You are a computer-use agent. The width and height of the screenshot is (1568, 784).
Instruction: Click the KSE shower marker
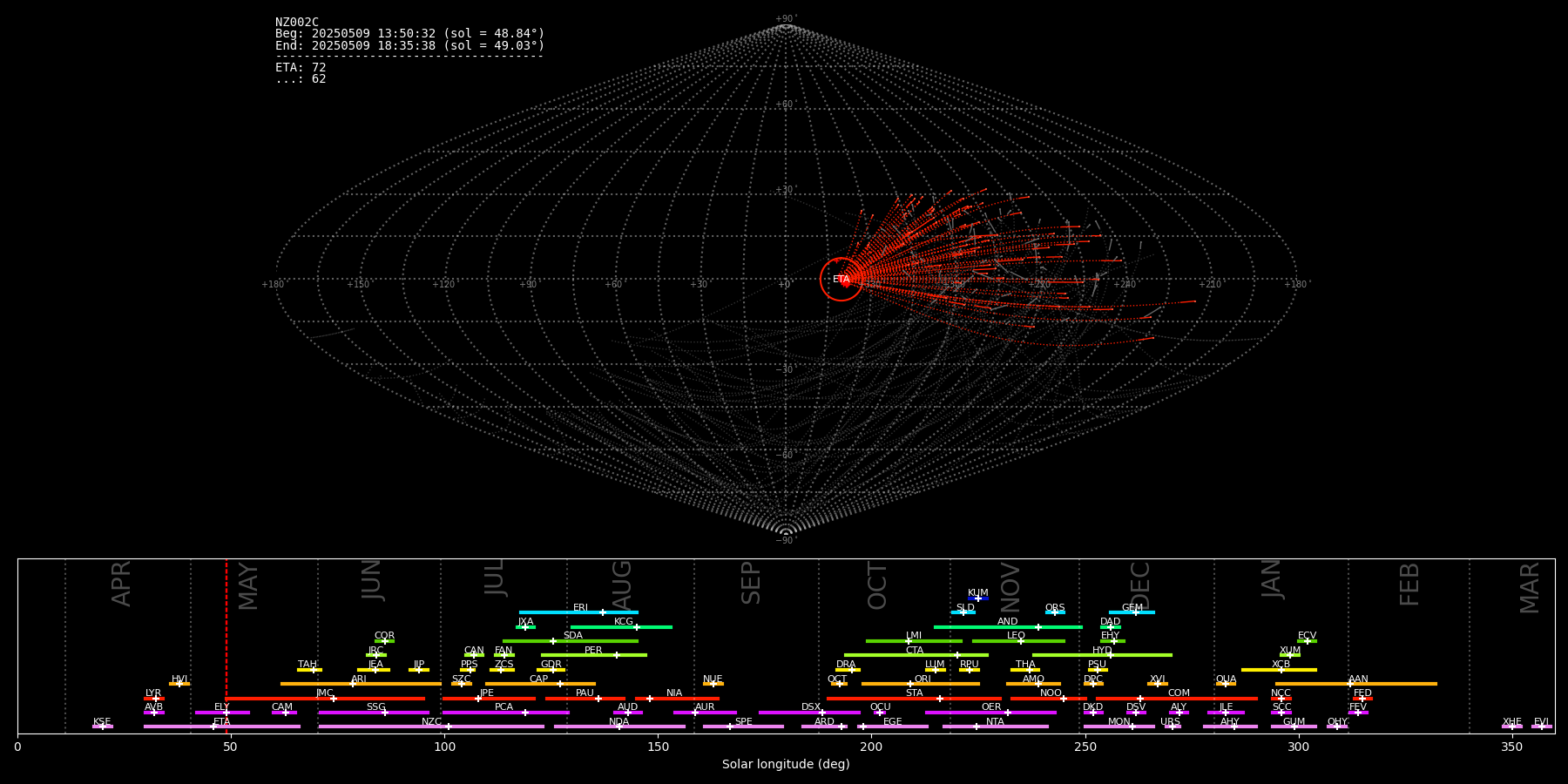103,727
